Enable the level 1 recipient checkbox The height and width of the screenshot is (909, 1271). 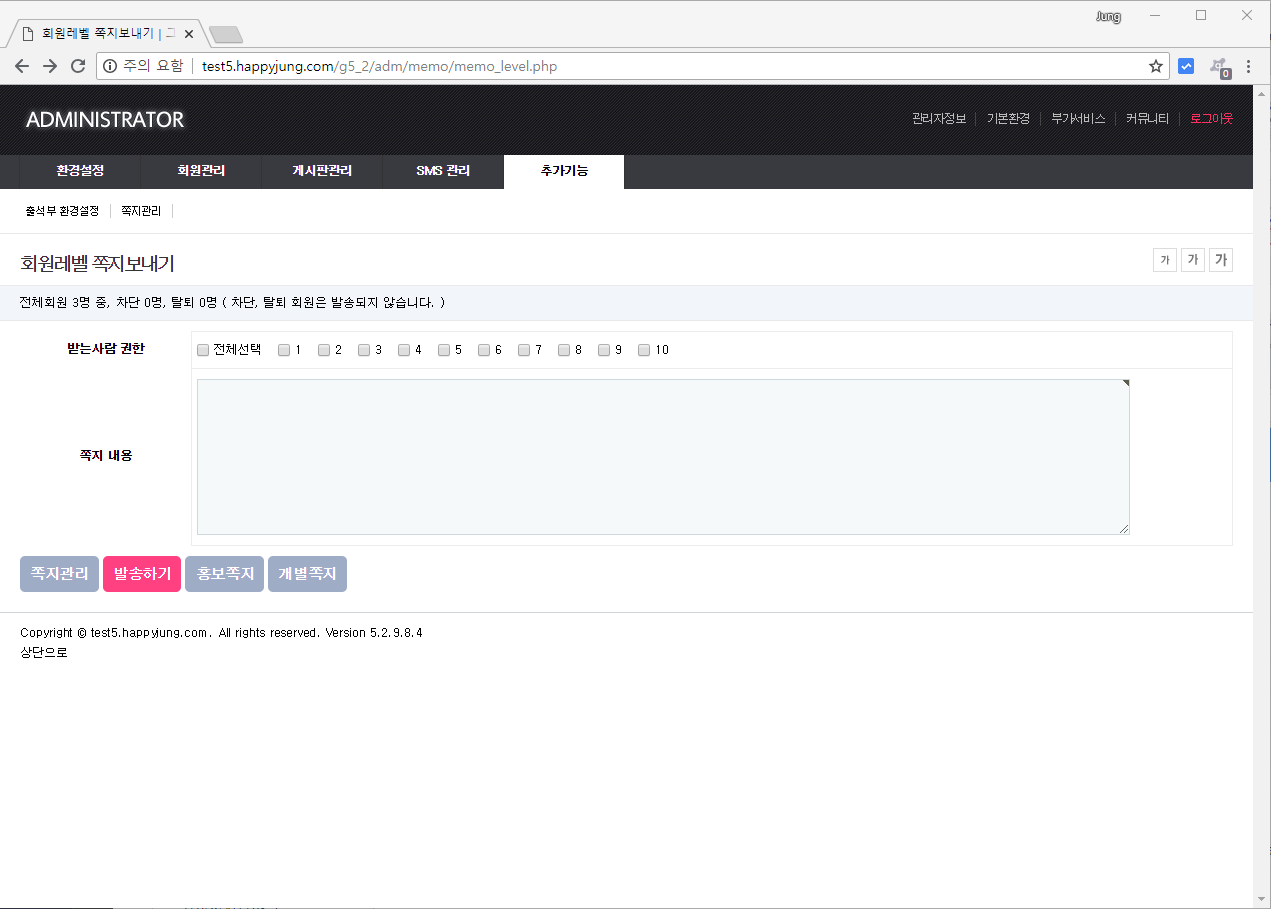click(284, 350)
